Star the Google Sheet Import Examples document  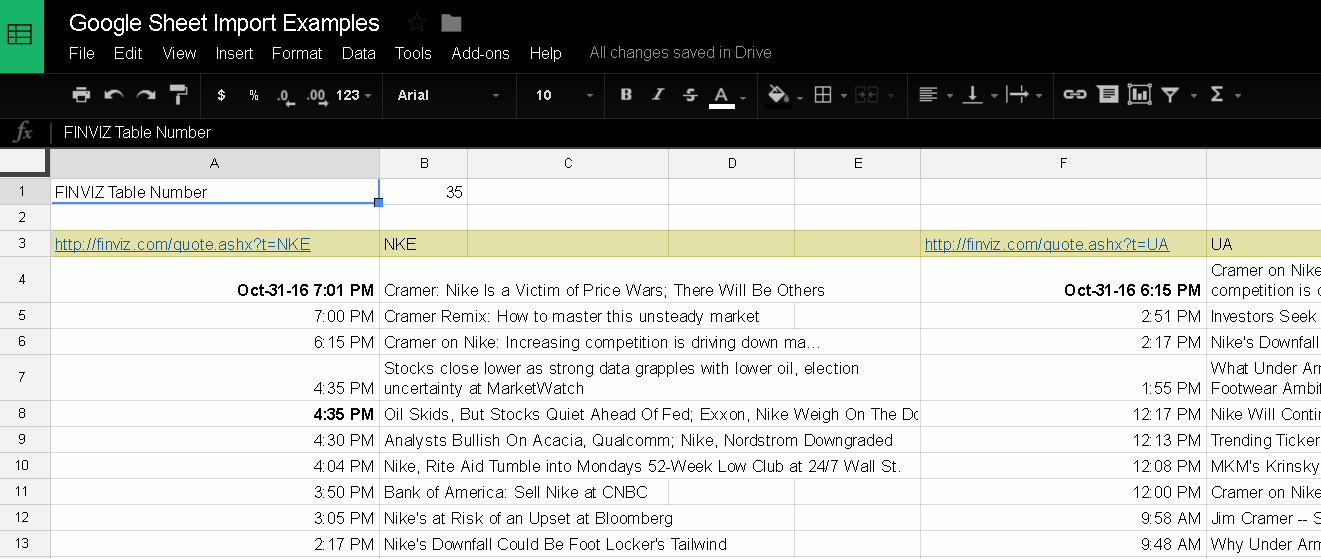tap(417, 23)
